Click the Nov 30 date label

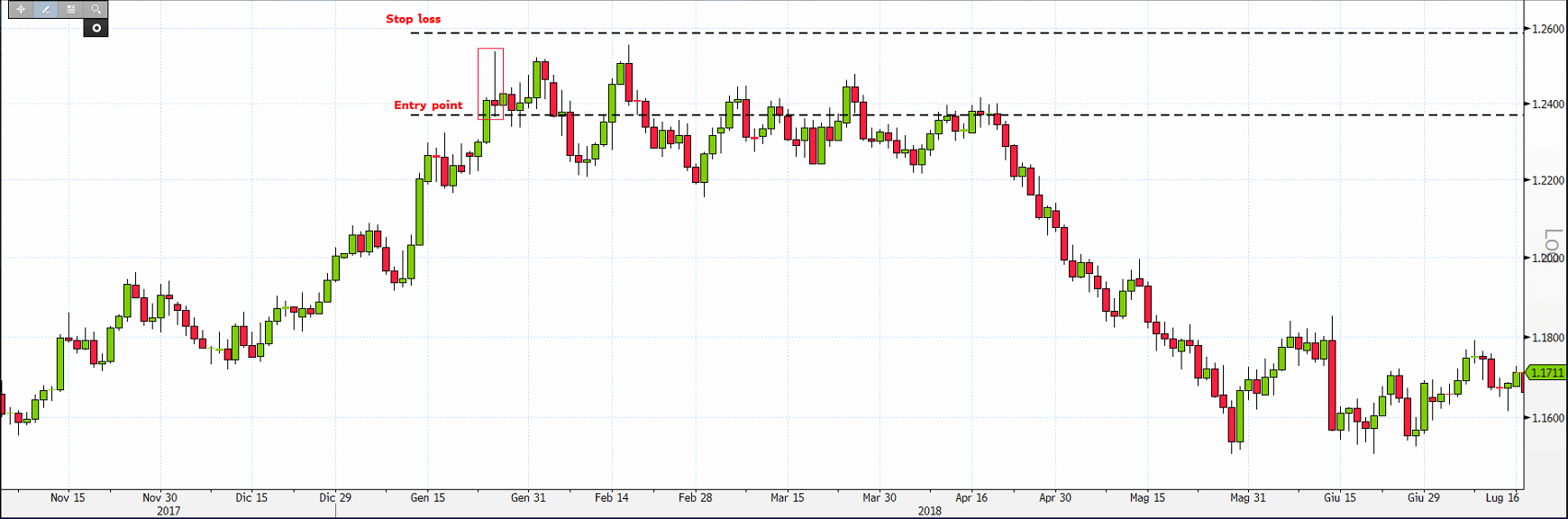pyautogui.click(x=160, y=497)
